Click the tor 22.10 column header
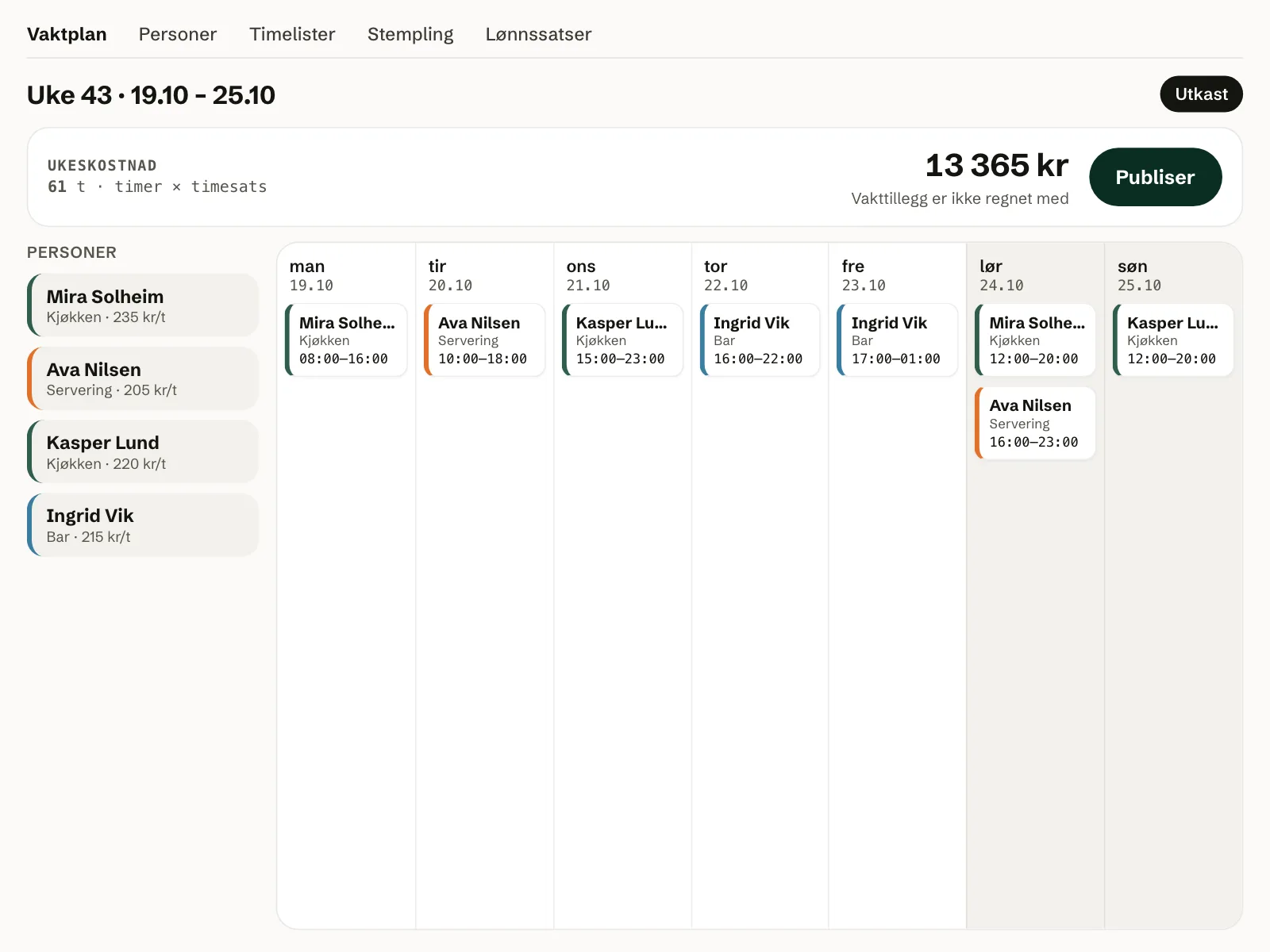The image size is (1270, 952). tap(725, 275)
